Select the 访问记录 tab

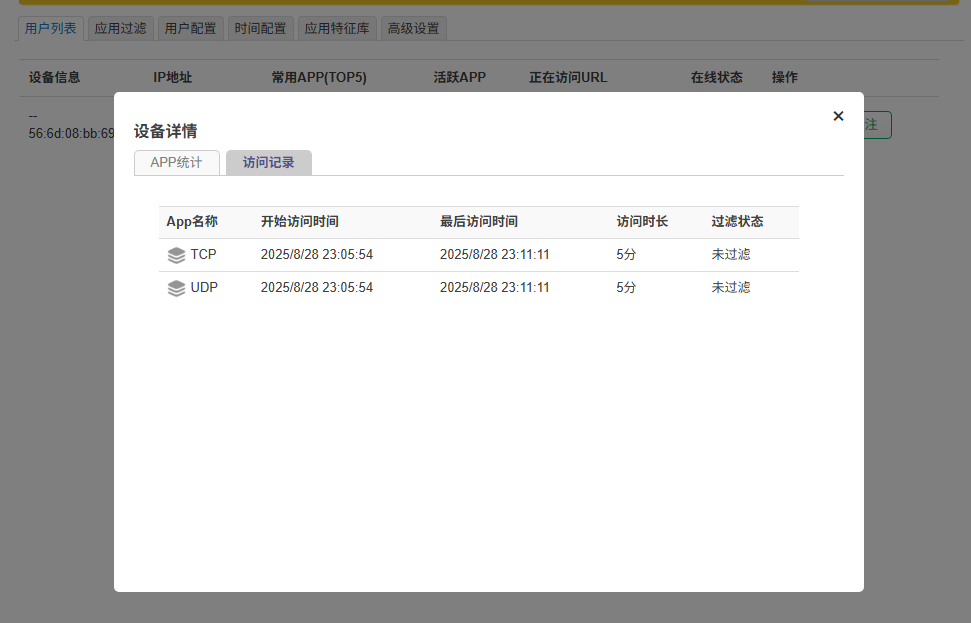point(269,163)
